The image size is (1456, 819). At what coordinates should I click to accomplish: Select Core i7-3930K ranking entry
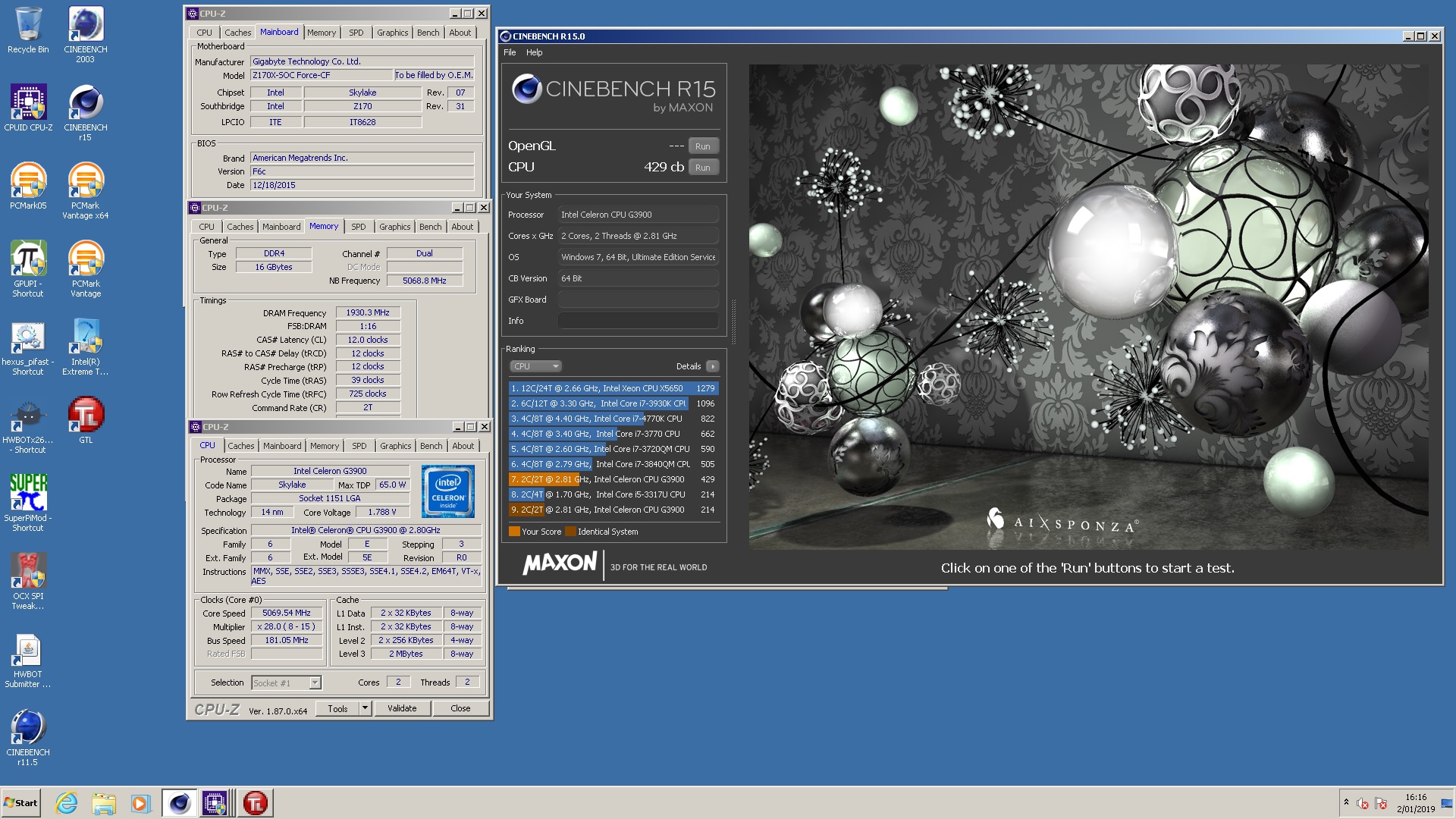pyautogui.click(x=613, y=403)
